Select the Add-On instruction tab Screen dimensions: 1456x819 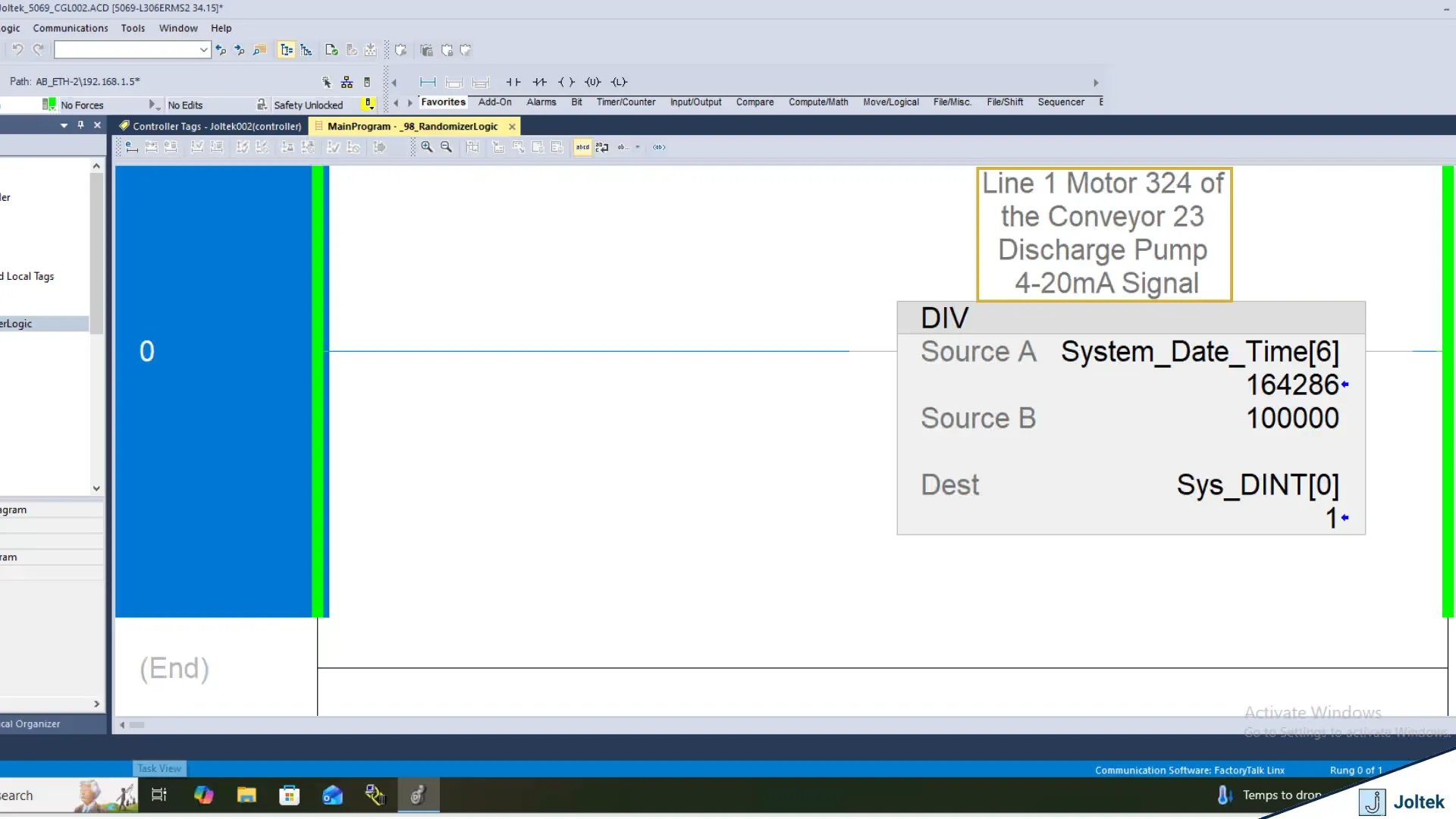click(x=494, y=102)
